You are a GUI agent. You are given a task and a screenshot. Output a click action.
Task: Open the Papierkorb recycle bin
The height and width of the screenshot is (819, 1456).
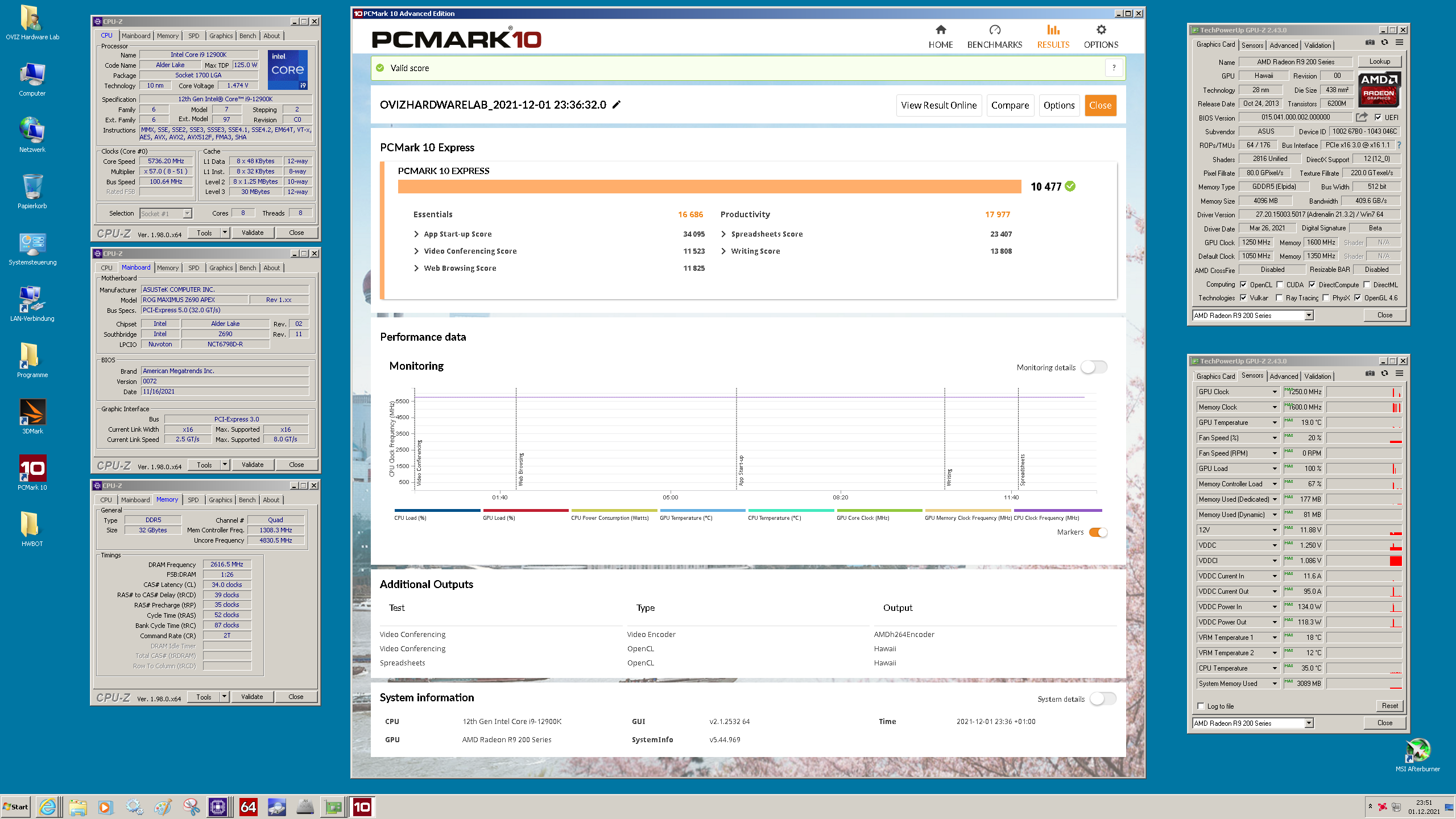[32, 192]
